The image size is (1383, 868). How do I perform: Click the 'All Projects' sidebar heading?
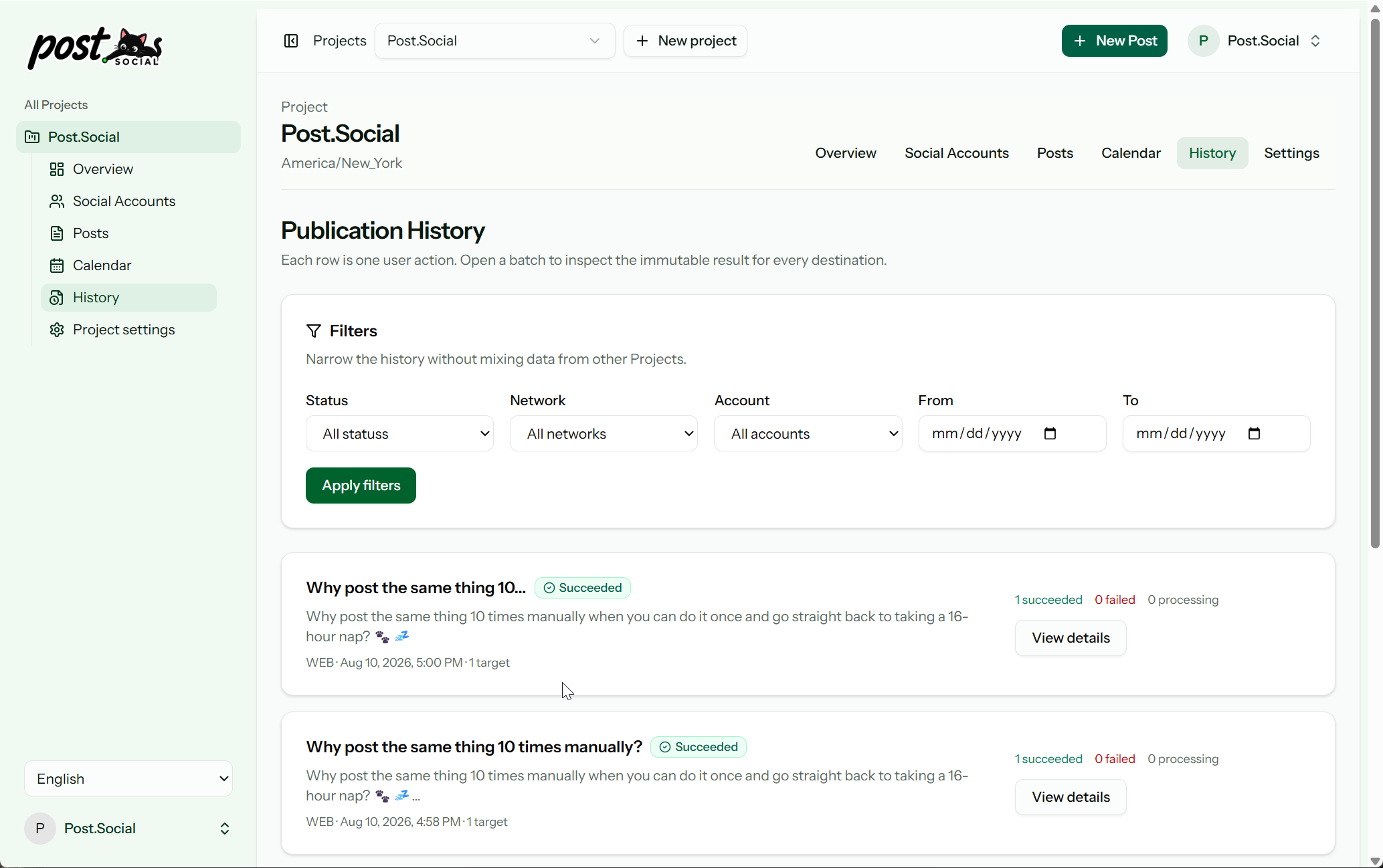[56, 105]
